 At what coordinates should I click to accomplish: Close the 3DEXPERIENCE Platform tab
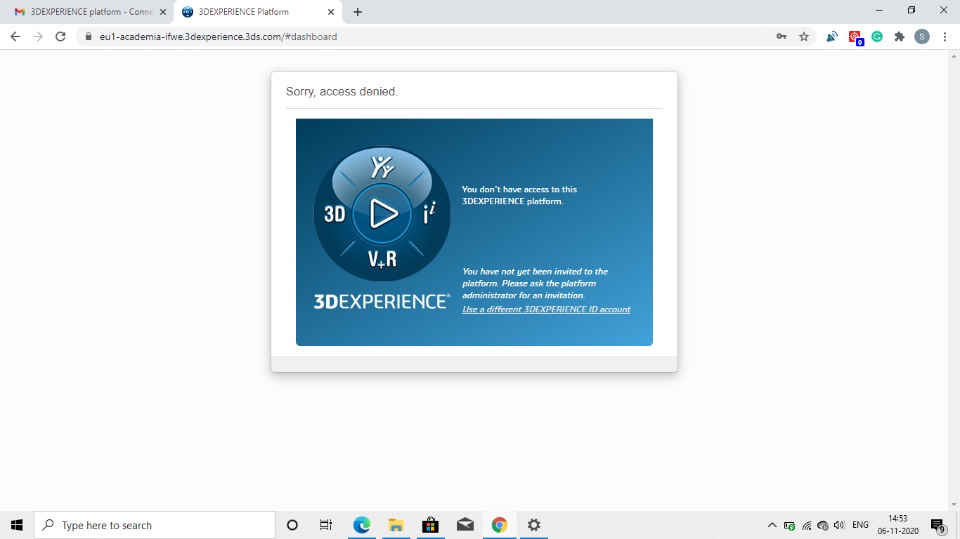[331, 12]
